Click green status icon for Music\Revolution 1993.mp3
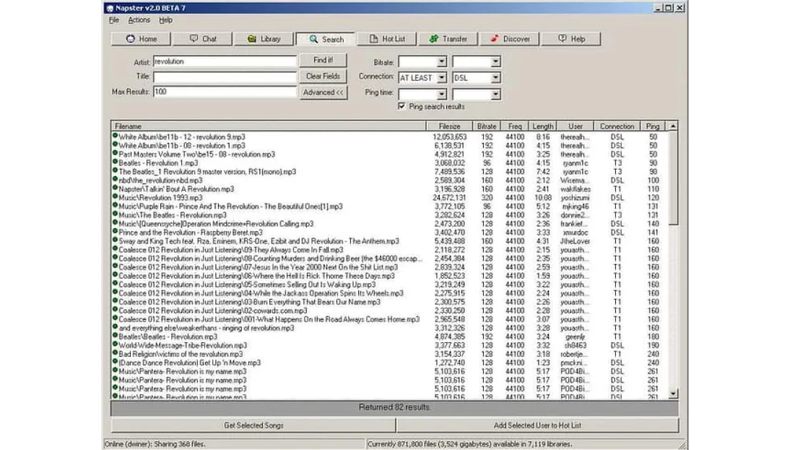The height and width of the screenshot is (450, 800). coord(115,197)
